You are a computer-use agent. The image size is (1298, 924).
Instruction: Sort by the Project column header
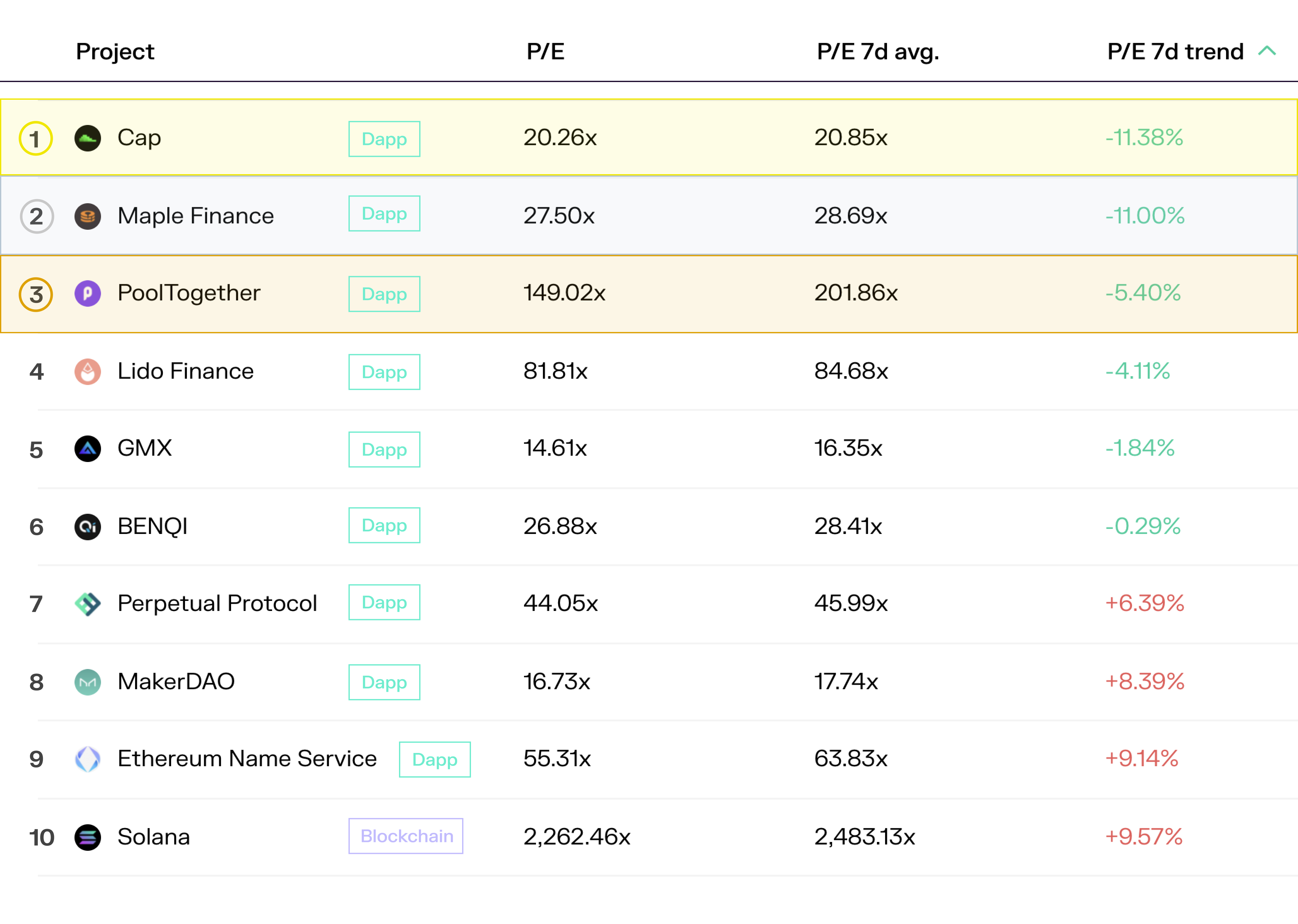[x=115, y=52]
